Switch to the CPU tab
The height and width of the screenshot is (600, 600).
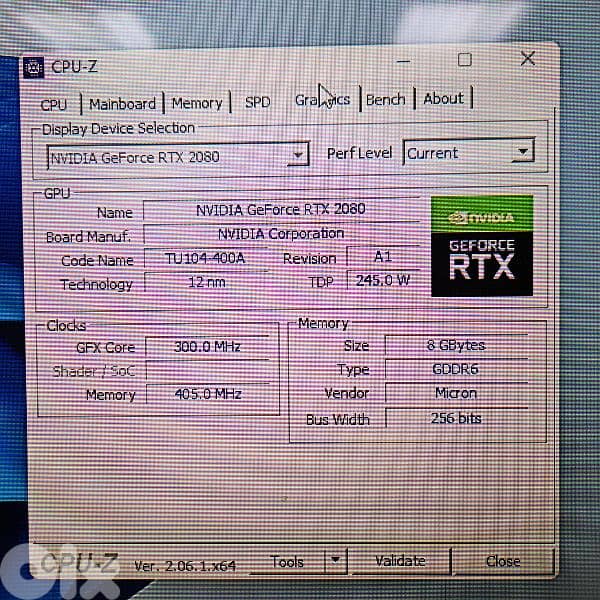54,105
